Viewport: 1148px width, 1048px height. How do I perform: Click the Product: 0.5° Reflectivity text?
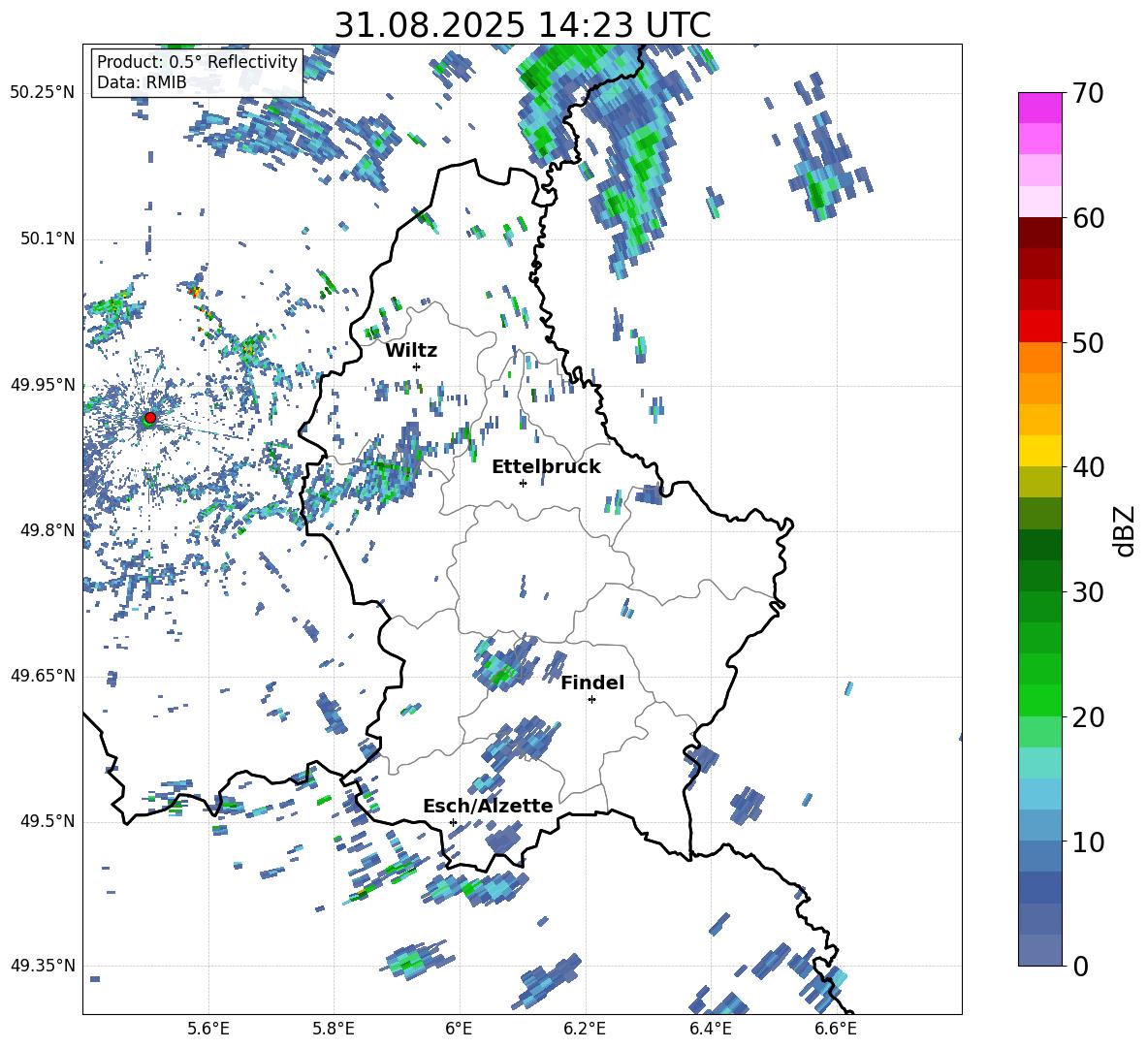pyautogui.click(x=197, y=62)
